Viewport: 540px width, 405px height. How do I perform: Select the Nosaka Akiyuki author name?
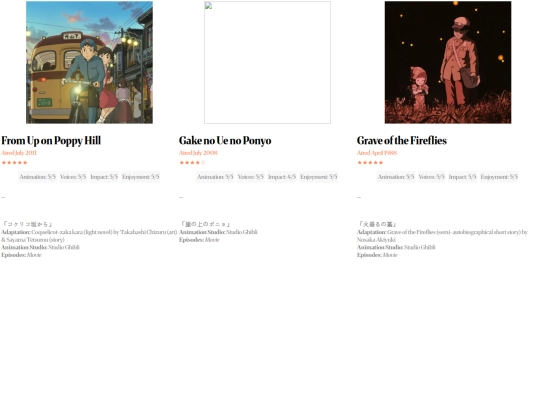(x=376, y=240)
